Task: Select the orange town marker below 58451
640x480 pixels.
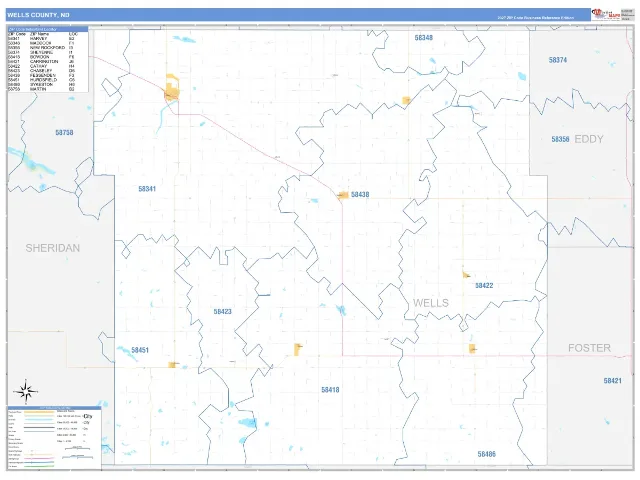Action: tap(172, 364)
